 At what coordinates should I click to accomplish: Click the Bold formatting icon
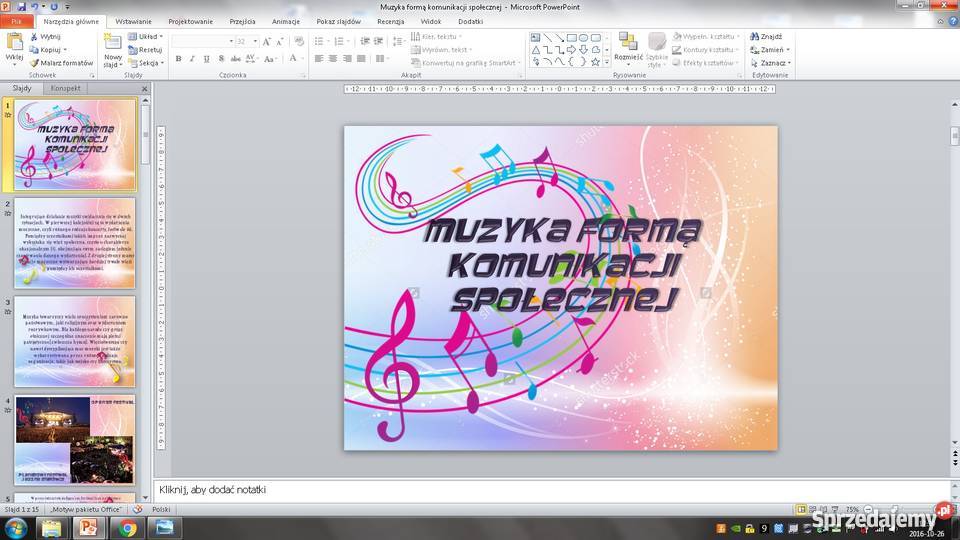coord(179,59)
